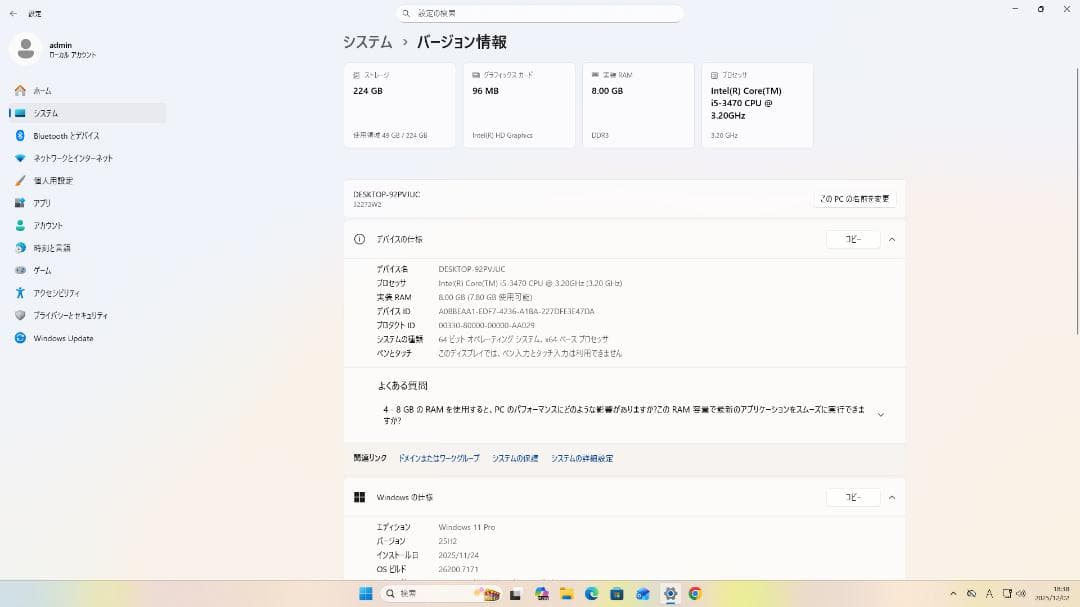Image resolution: width=1080 pixels, height=607 pixels.
Task: Collapse the デバイスの仕様 section
Action: pyautogui.click(x=891, y=239)
